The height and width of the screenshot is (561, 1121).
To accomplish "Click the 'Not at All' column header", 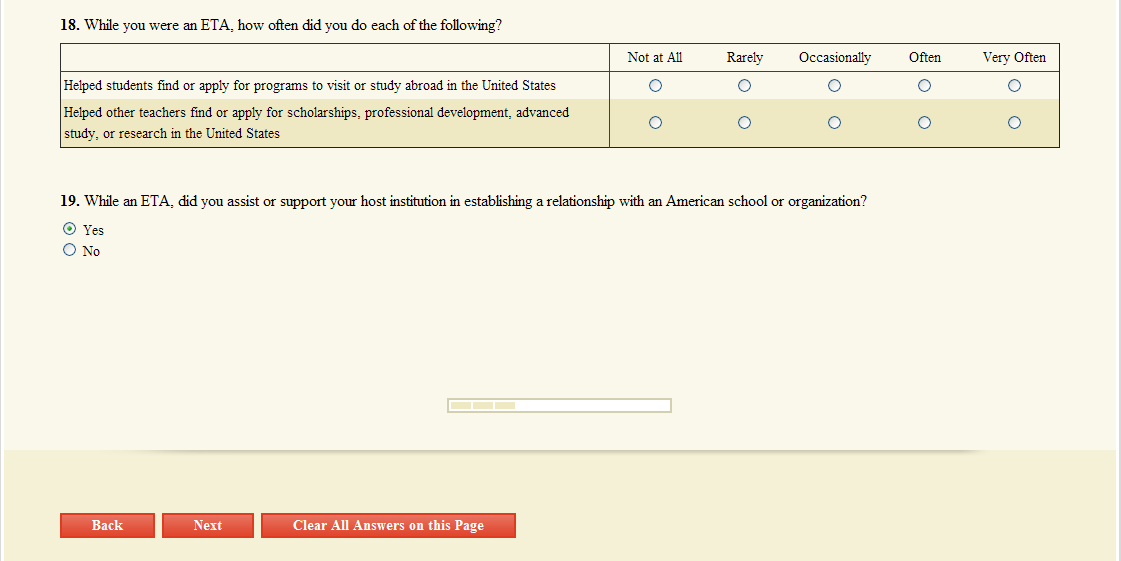I will 655,58.
